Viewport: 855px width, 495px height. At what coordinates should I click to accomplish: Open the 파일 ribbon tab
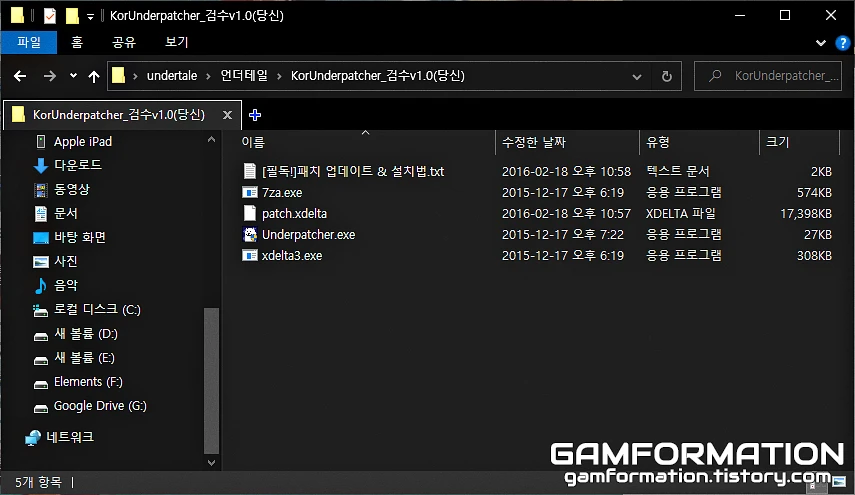(x=29, y=42)
